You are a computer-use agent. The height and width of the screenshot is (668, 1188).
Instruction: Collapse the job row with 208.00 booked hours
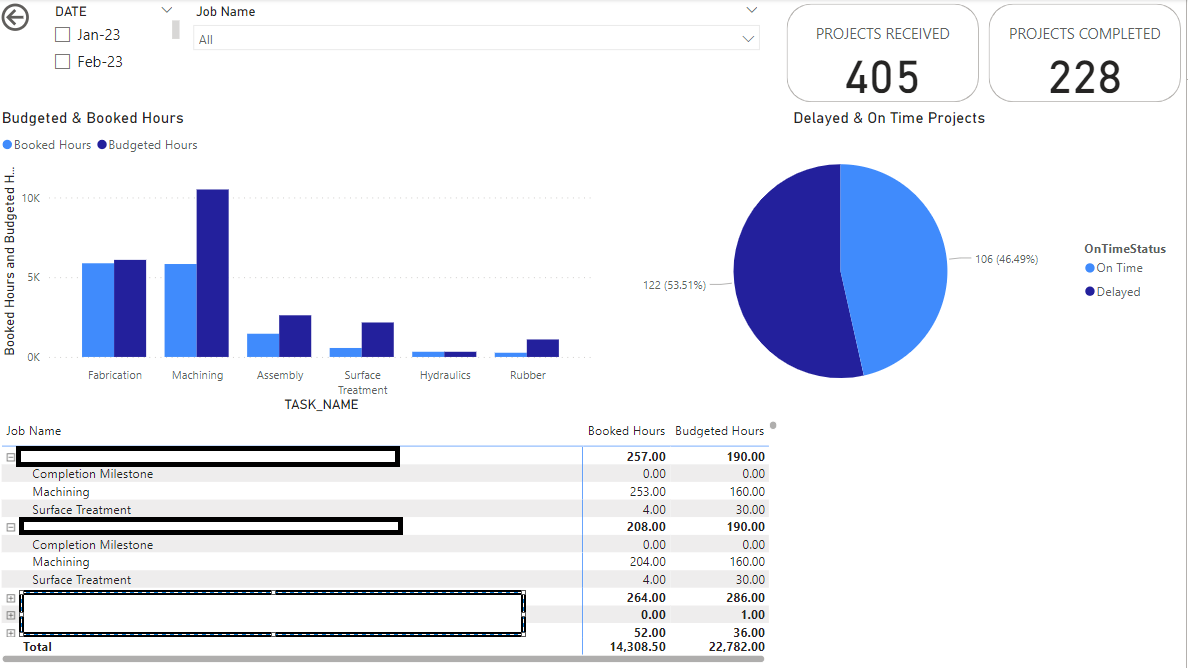pos(11,527)
